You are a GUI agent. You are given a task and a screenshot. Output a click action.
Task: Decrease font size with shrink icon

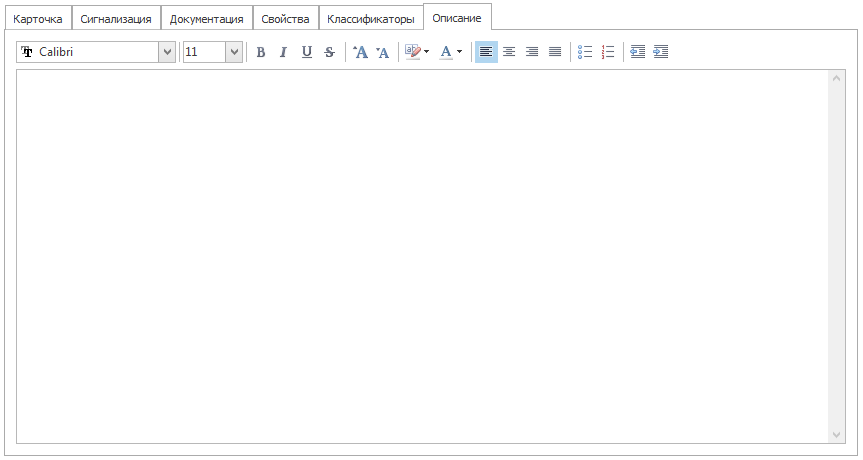coord(383,52)
